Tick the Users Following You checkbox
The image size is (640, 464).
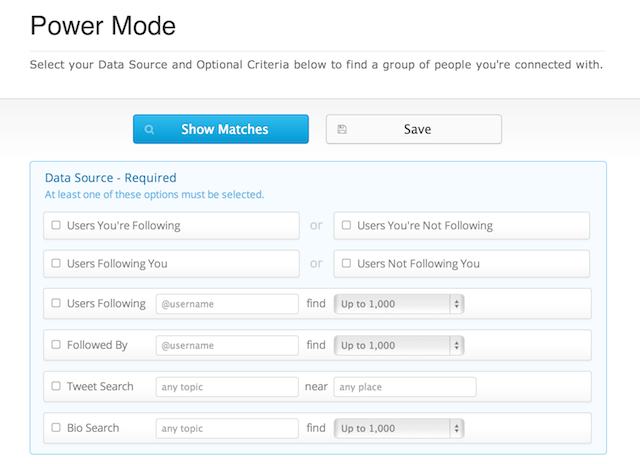coord(56,264)
